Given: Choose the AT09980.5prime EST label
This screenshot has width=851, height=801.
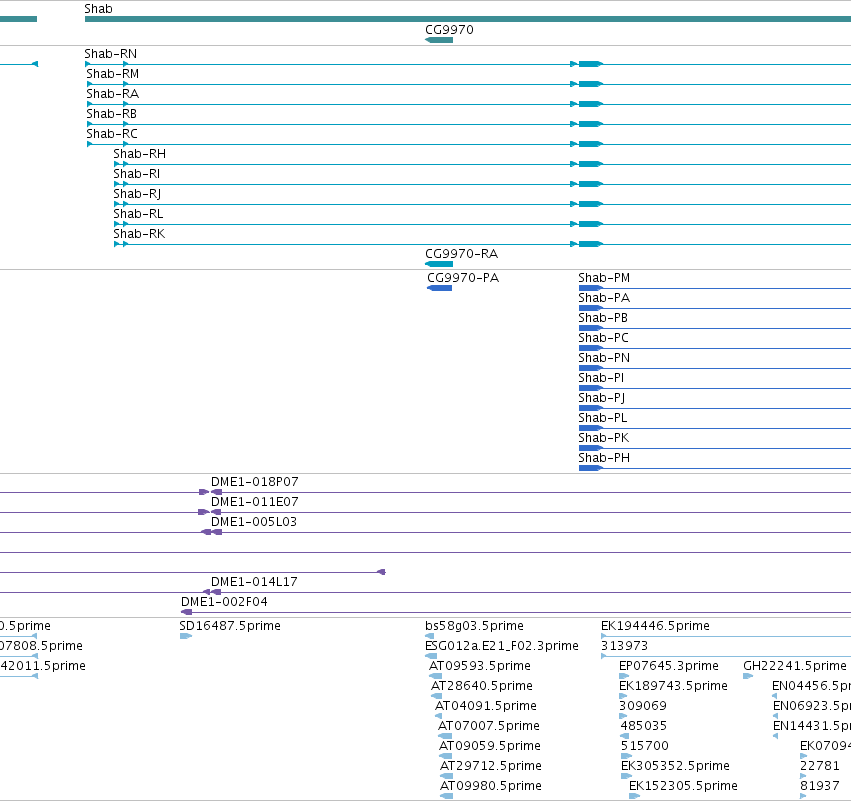Looking at the screenshot, I should pyautogui.click(x=491, y=786).
